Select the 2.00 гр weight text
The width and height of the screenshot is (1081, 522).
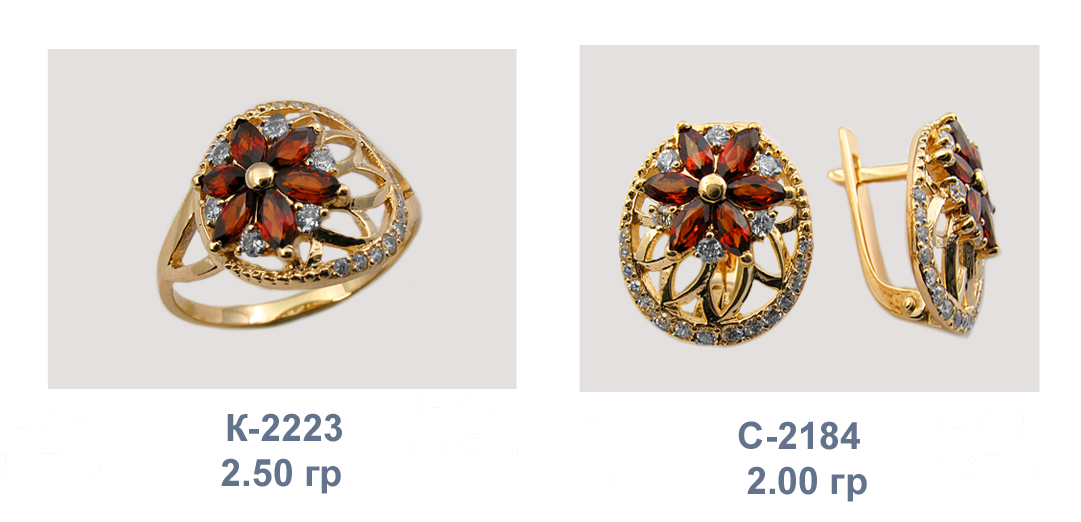coord(807,482)
